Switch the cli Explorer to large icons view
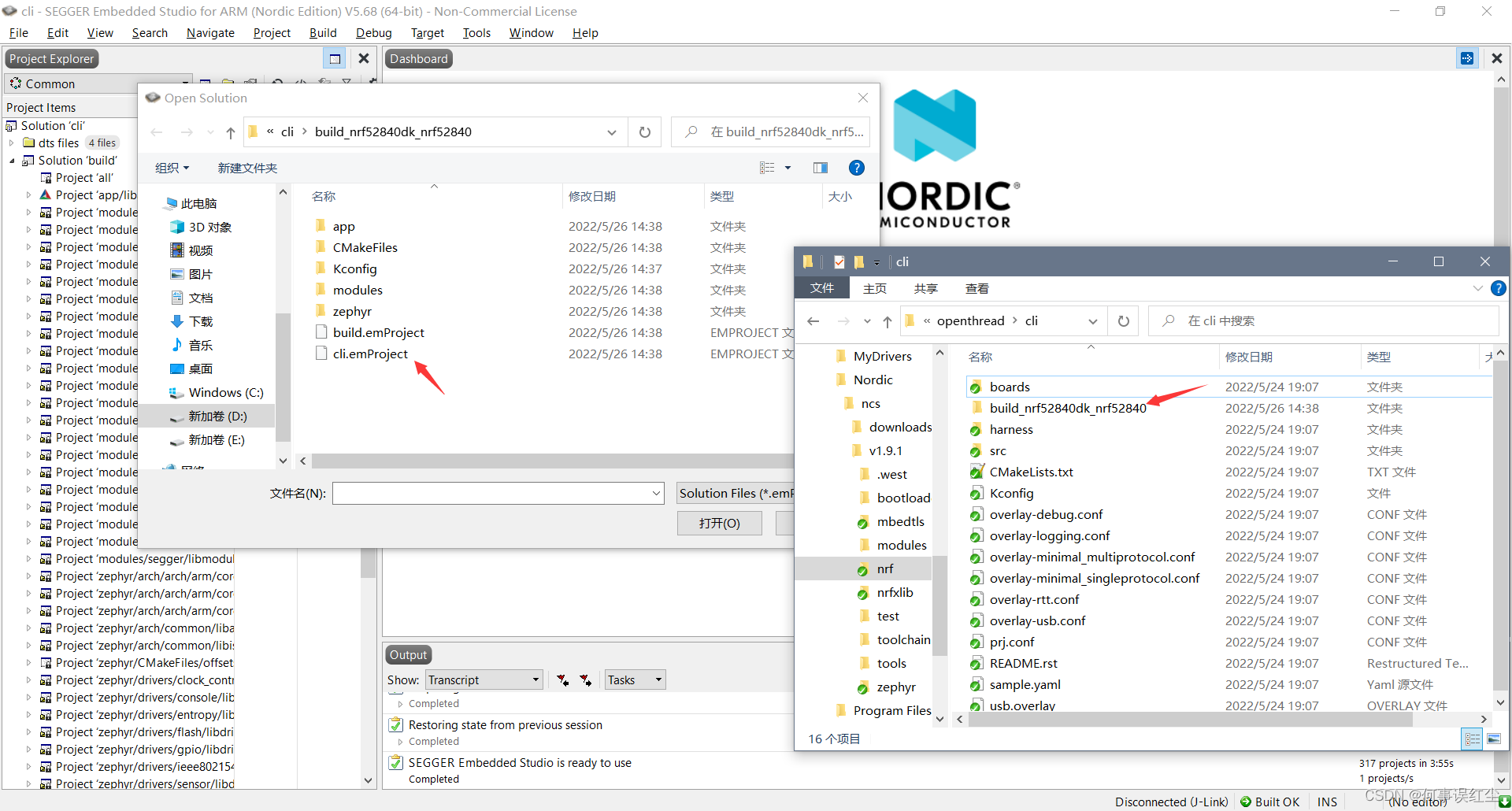1512x811 pixels. pyautogui.click(x=1494, y=739)
